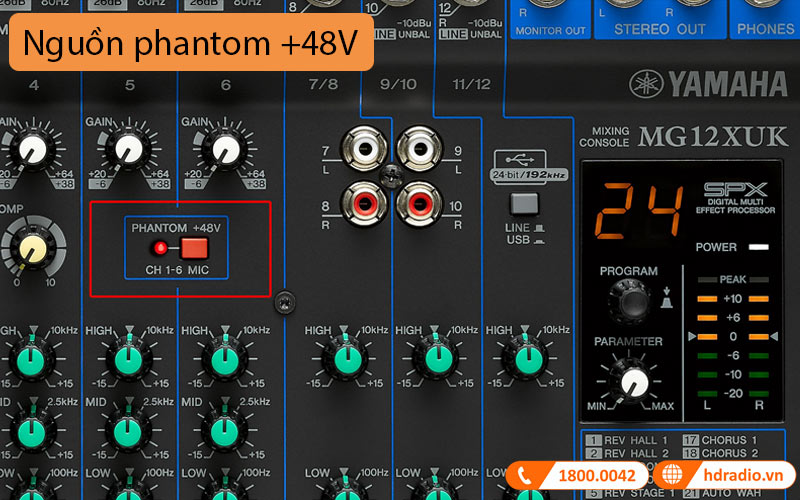800x500 pixels.
Task: Click the MONITOR OUT label
Action: coord(550,31)
